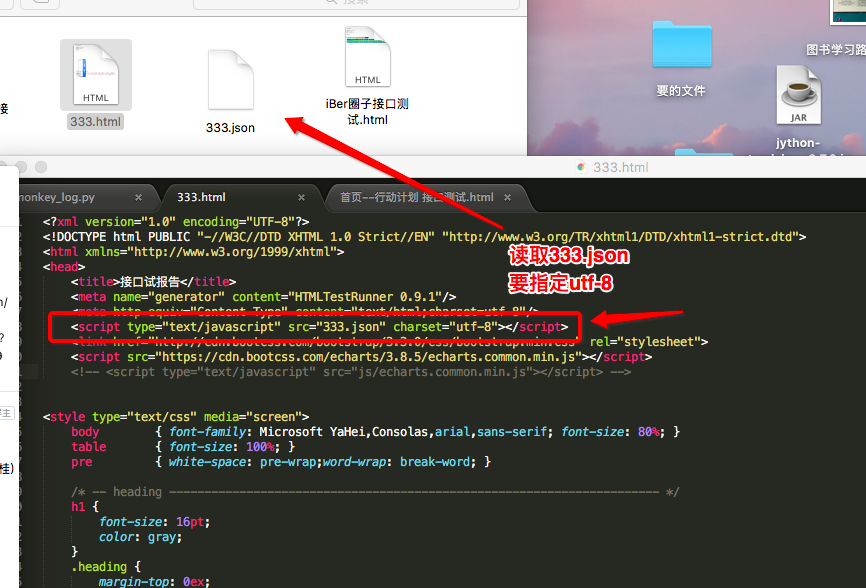This screenshot has height=588, width=866.
Task: Select the iBer圈子接口测试.html file icon
Action: [x=368, y=57]
